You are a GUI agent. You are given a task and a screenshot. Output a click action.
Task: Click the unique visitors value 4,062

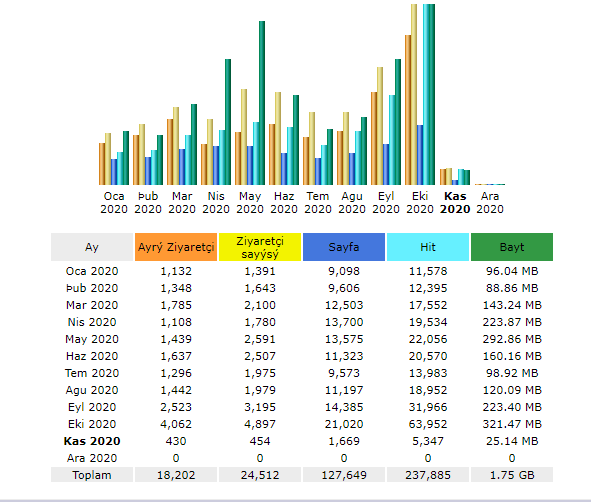pyautogui.click(x=176, y=424)
